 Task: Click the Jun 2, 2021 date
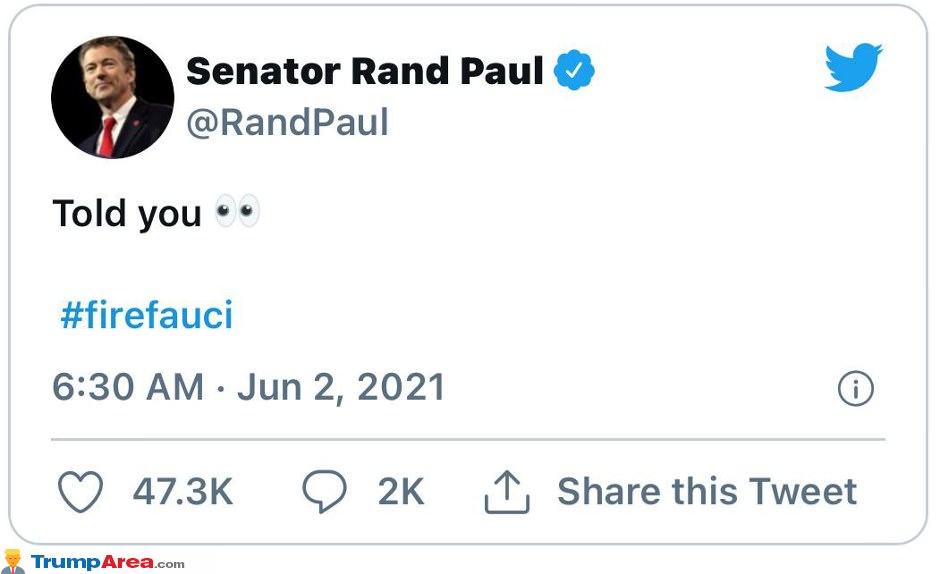coord(341,387)
